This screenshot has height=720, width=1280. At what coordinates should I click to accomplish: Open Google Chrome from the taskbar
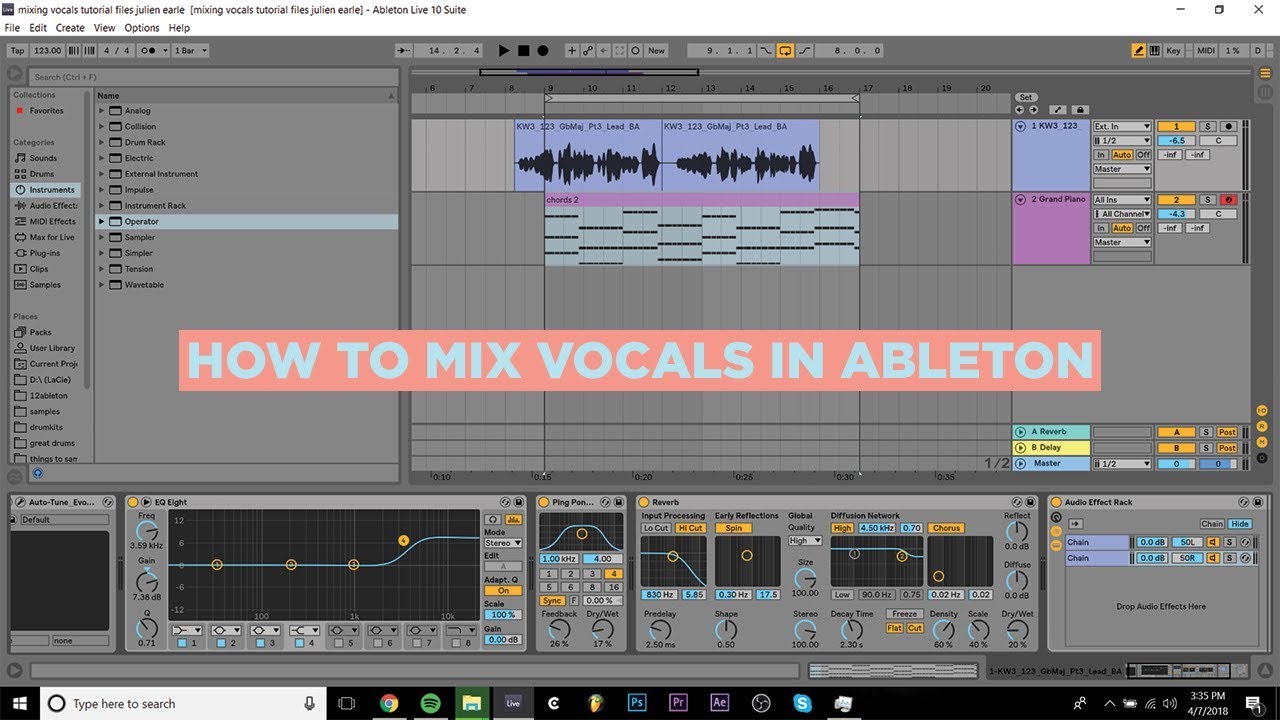(x=389, y=703)
